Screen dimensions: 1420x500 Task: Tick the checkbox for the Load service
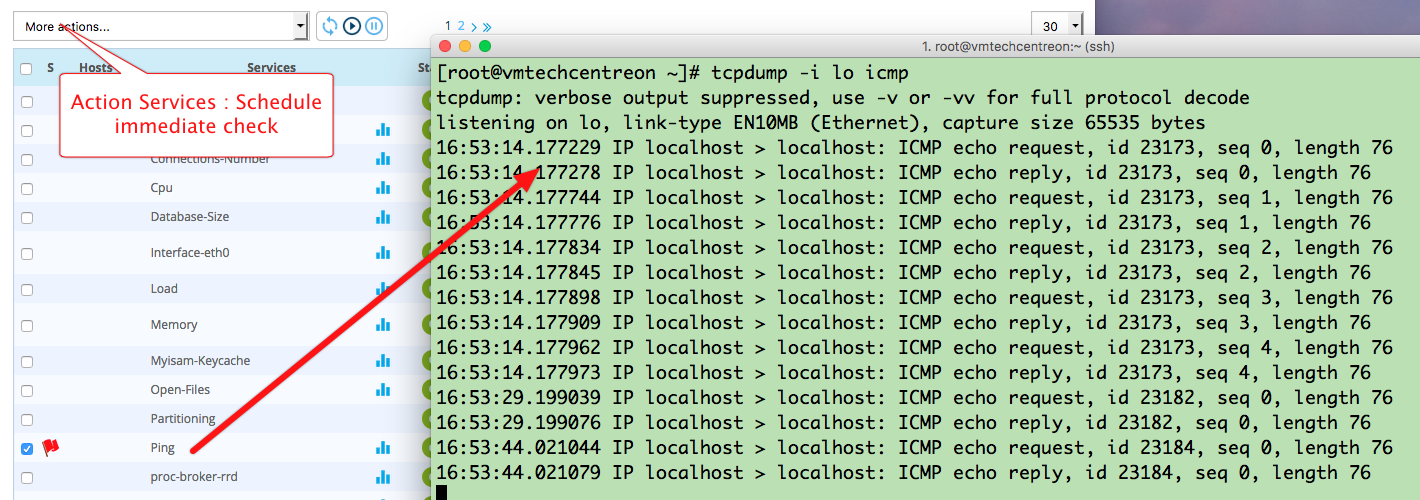(x=27, y=290)
